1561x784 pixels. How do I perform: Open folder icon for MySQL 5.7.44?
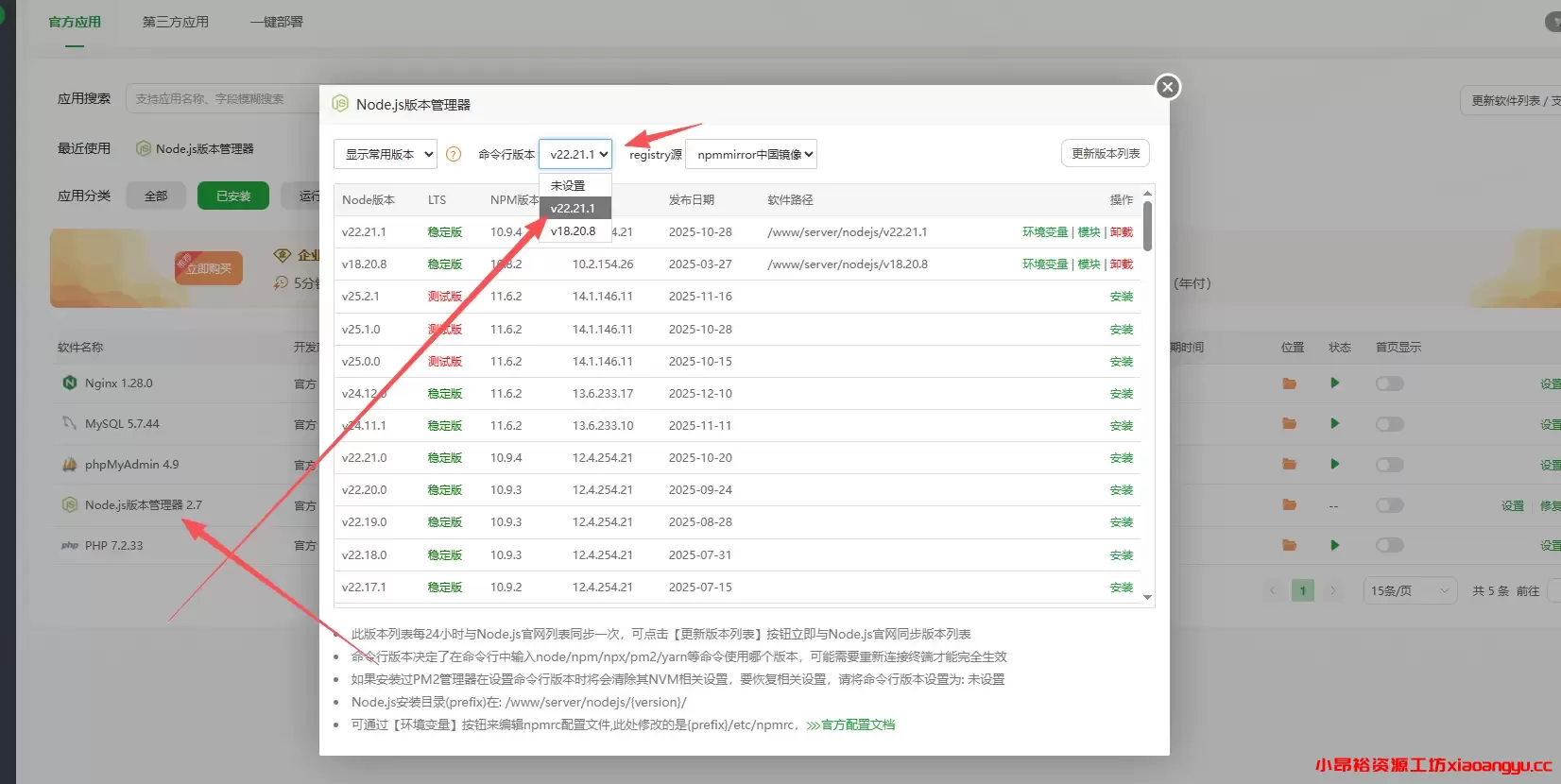[x=1289, y=424]
